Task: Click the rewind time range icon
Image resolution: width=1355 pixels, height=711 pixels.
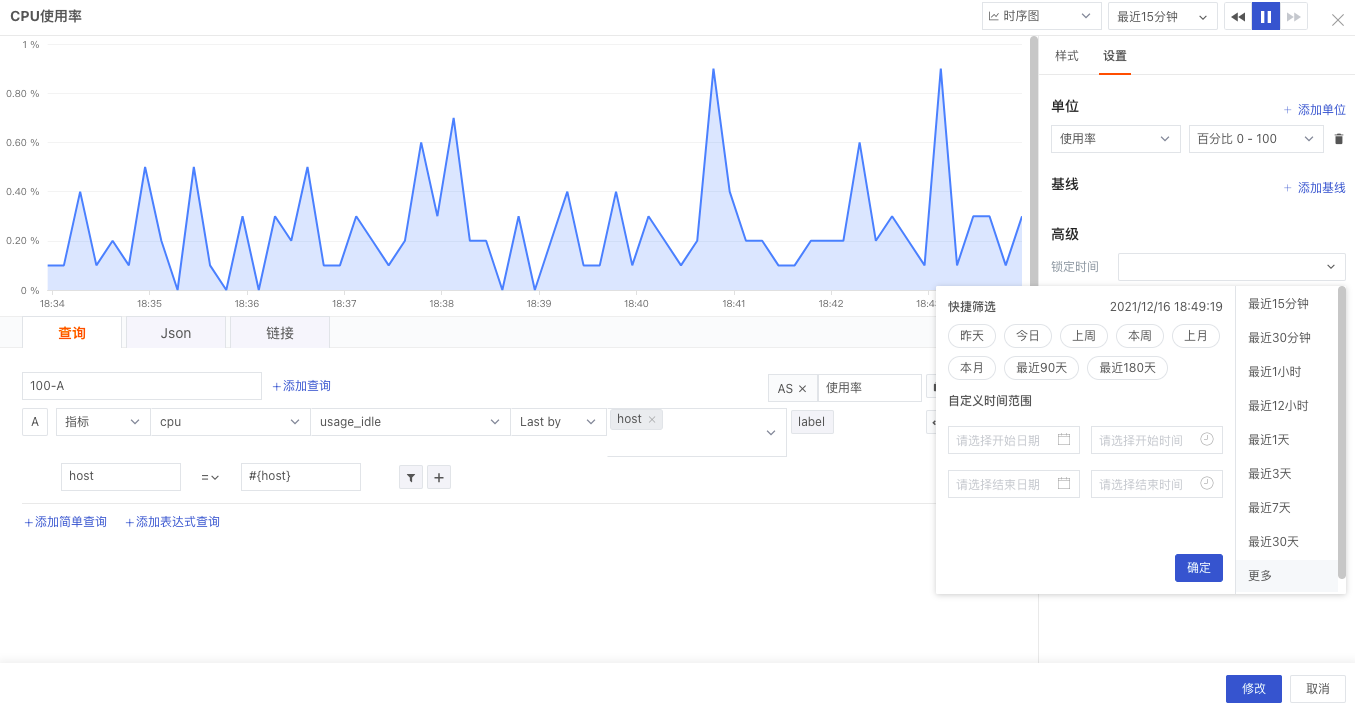Action: [x=1238, y=17]
